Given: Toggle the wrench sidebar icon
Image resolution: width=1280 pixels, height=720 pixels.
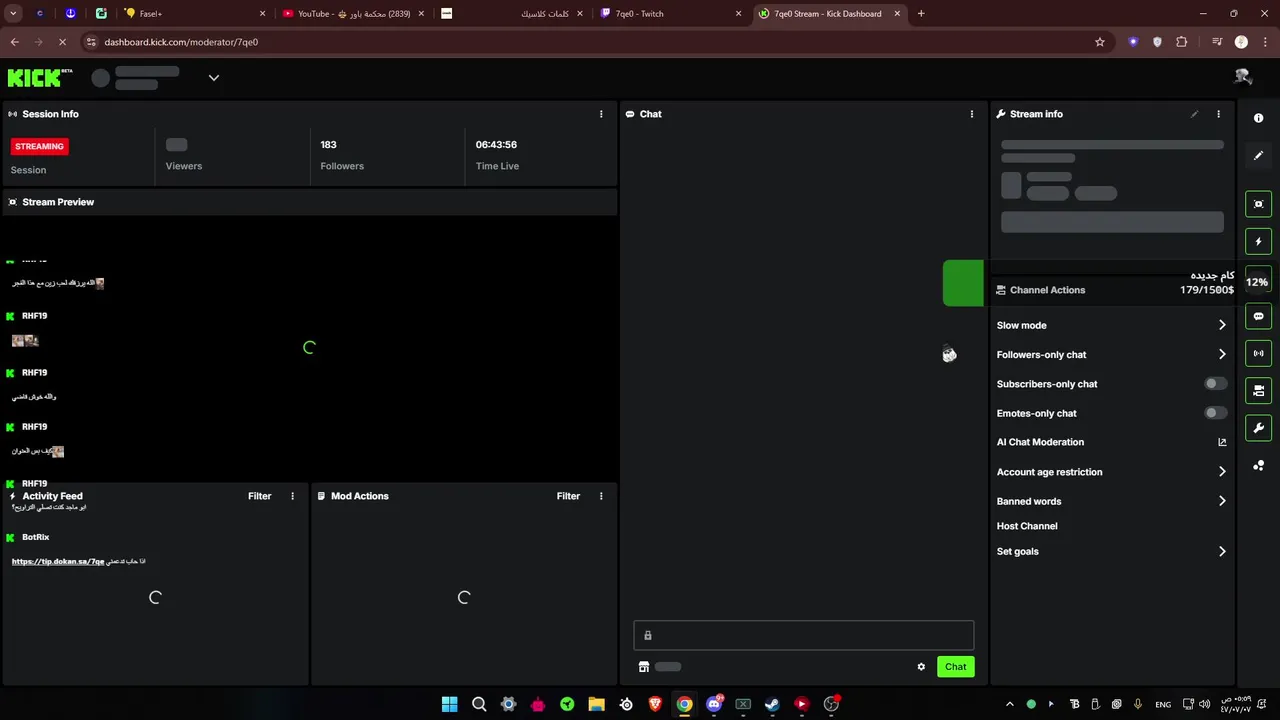Looking at the screenshot, I should tap(1258, 428).
